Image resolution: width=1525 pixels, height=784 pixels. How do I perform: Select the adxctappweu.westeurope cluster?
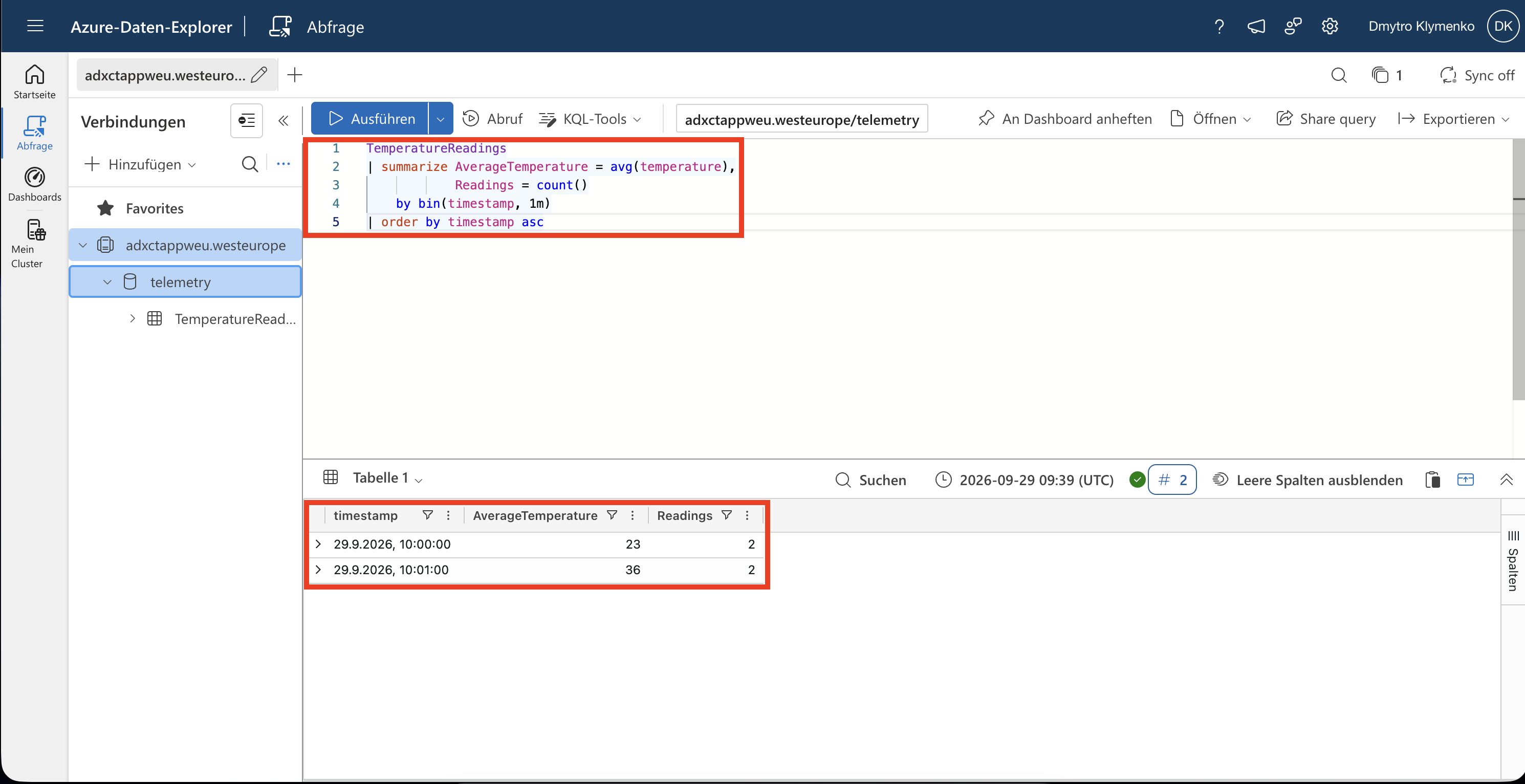[205, 245]
